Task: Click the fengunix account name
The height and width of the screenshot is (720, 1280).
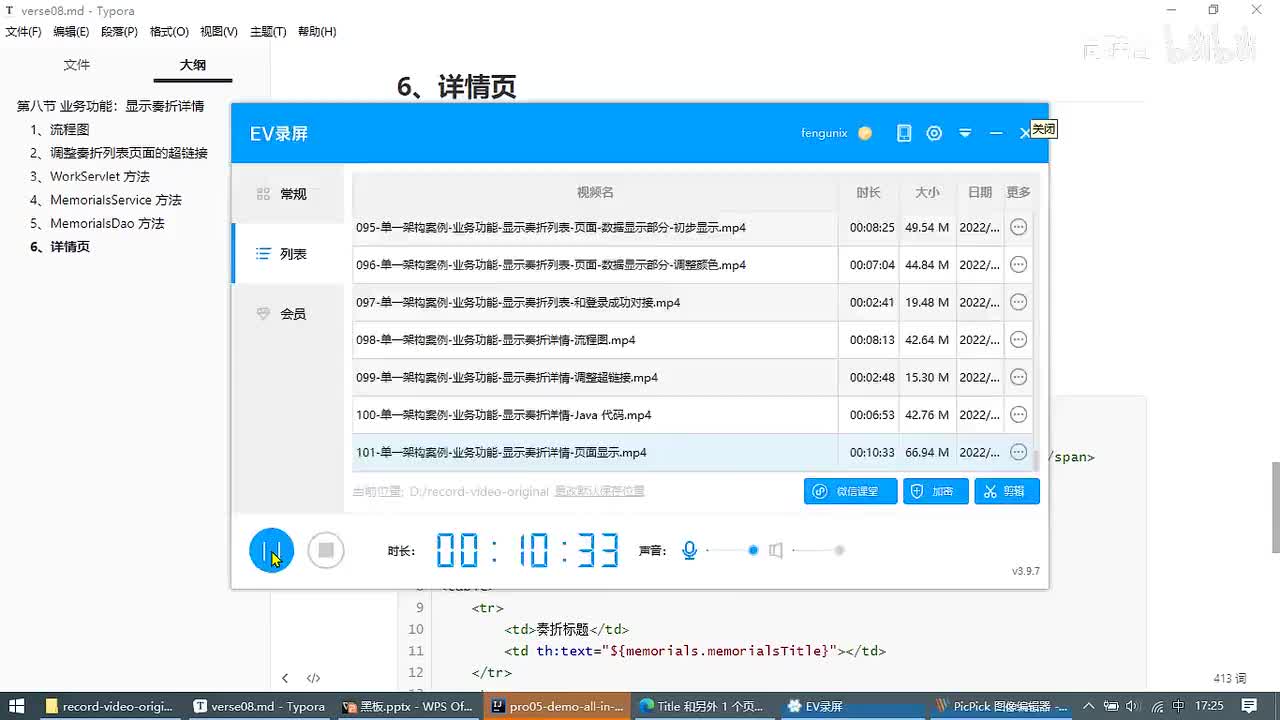Action: point(824,133)
